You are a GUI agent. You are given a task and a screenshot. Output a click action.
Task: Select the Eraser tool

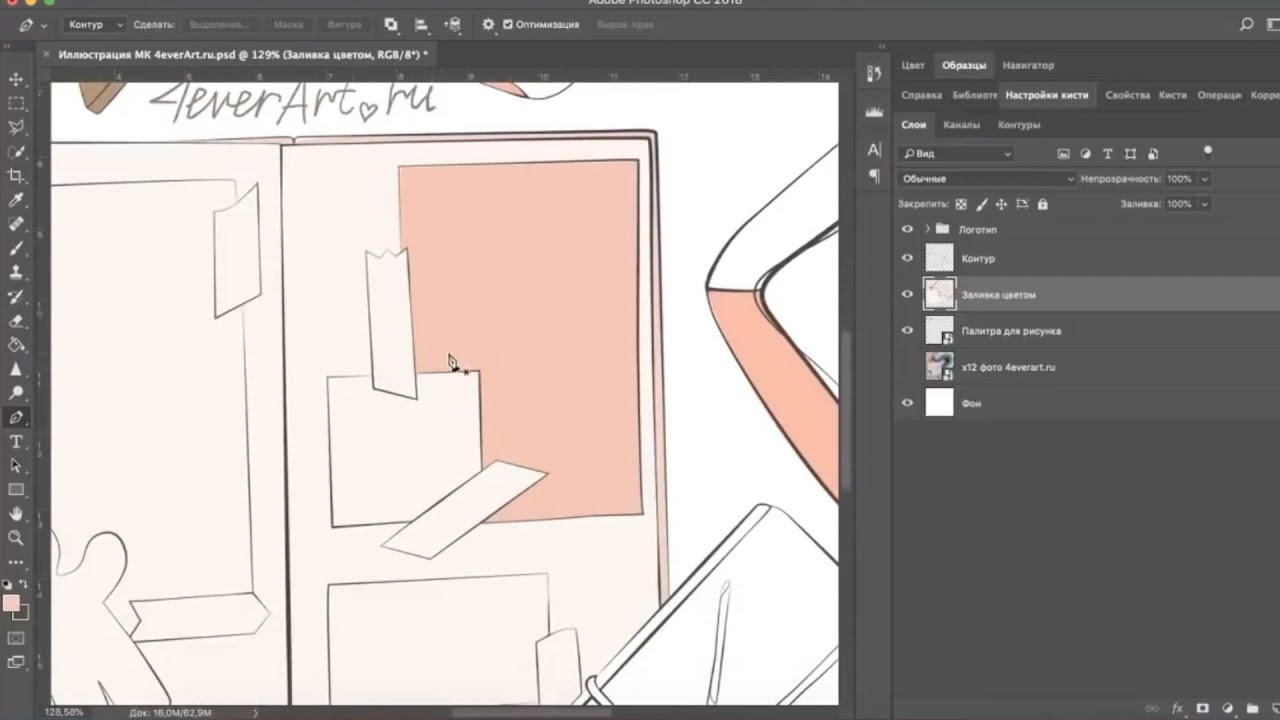(16, 321)
